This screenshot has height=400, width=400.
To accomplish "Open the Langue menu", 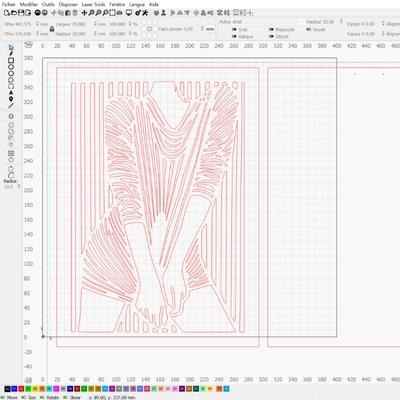I will [137, 4].
